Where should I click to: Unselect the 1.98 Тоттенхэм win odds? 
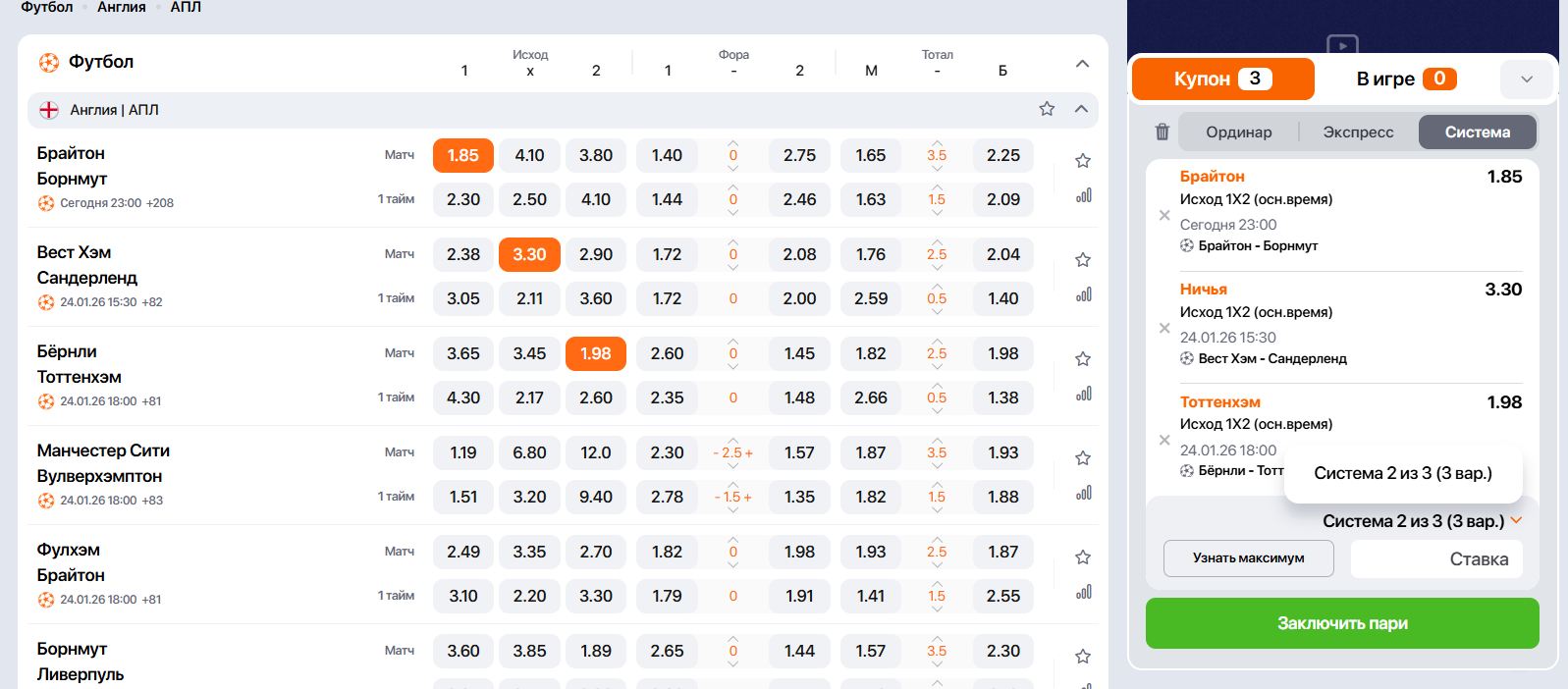coord(595,353)
